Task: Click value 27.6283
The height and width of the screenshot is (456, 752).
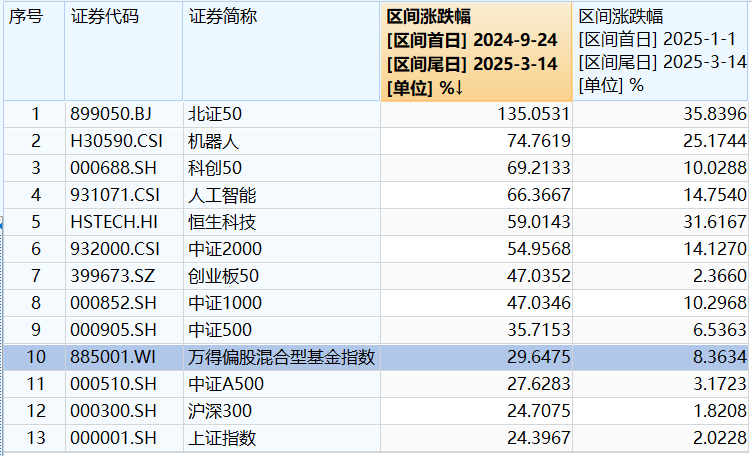Action: point(539,384)
